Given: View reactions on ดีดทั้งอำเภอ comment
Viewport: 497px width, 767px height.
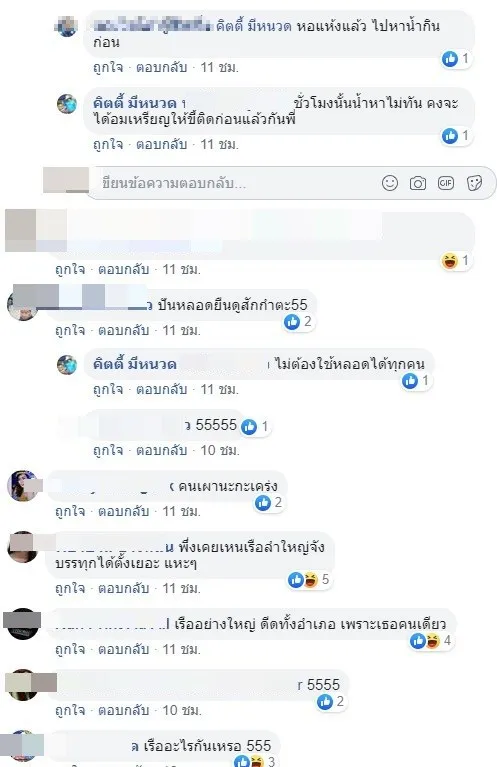Looking at the screenshot, I should tap(430, 641).
